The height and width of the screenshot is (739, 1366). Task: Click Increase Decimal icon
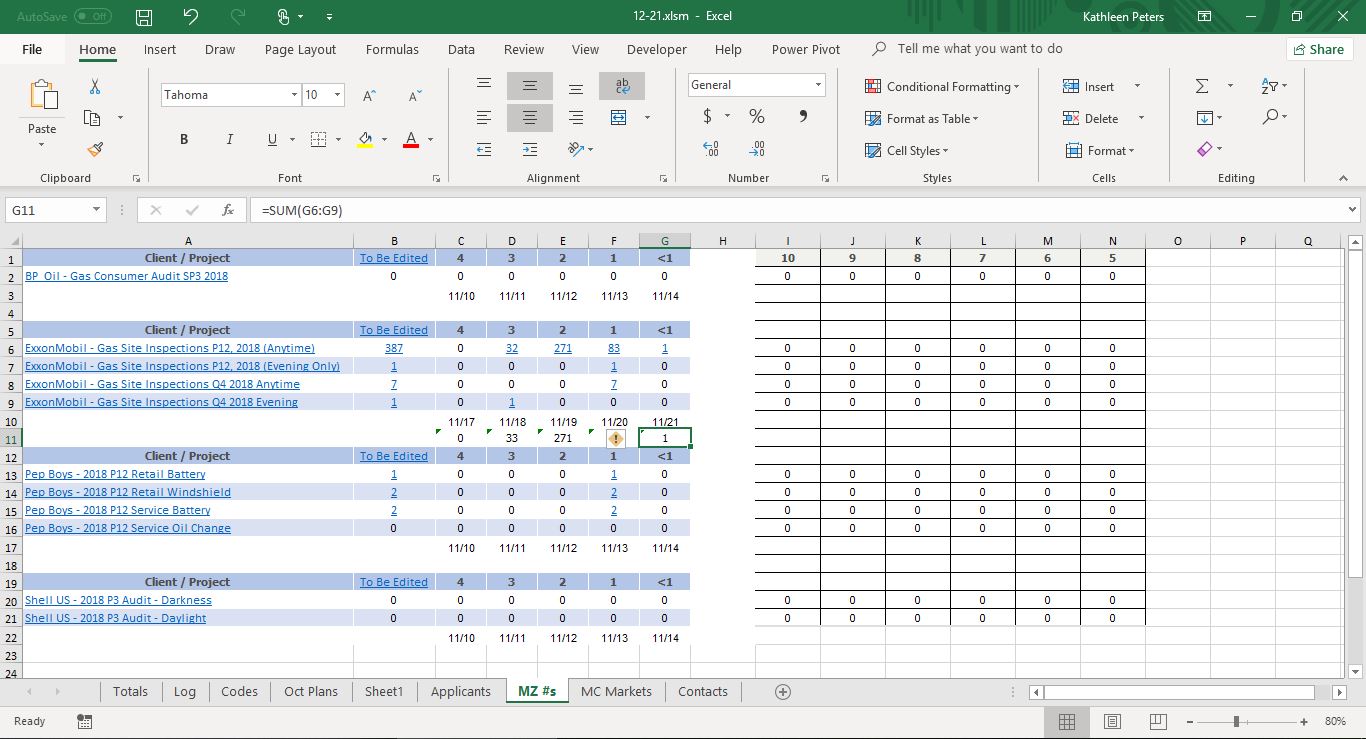(x=711, y=149)
